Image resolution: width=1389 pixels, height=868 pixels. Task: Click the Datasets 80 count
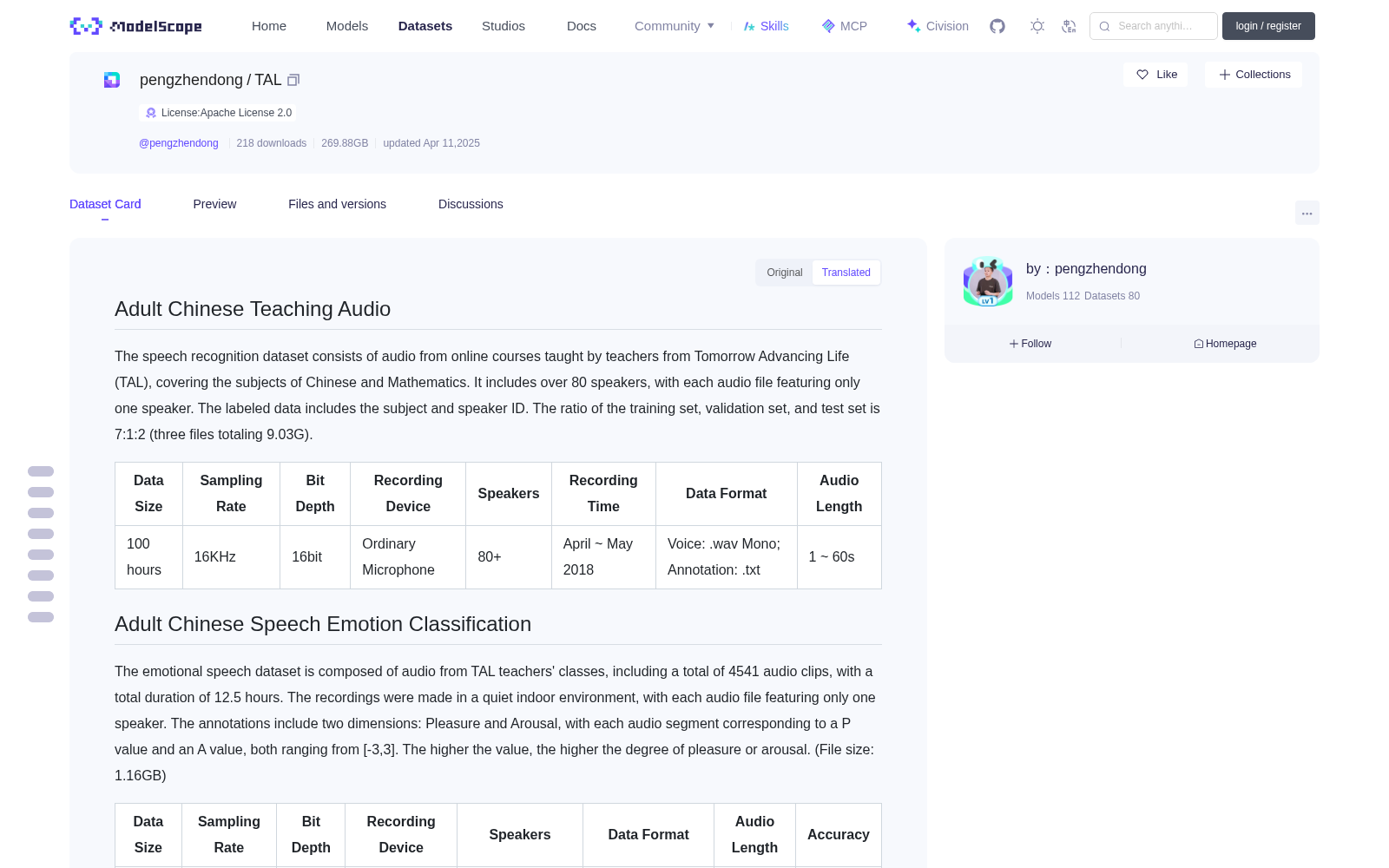[x=1112, y=296]
